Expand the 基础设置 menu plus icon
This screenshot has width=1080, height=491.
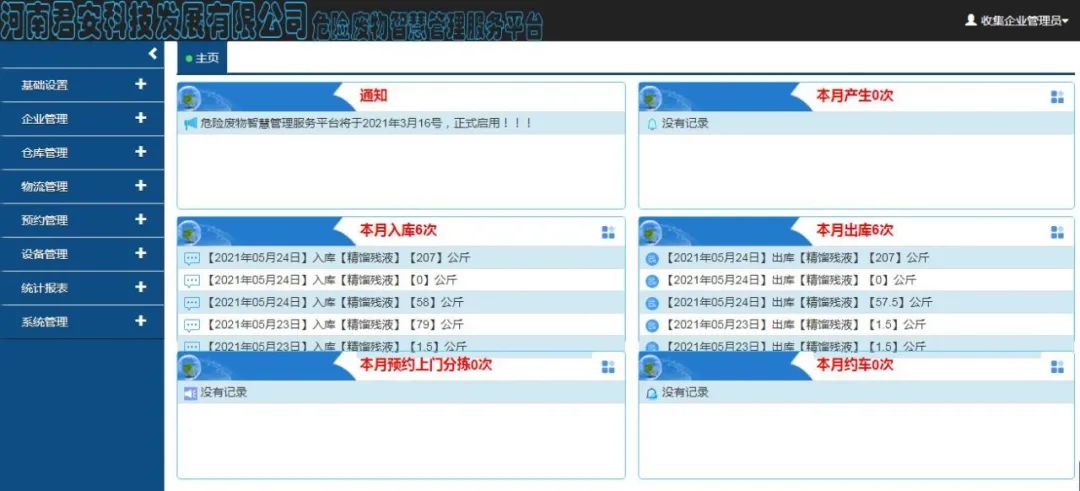tap(141, 84)
